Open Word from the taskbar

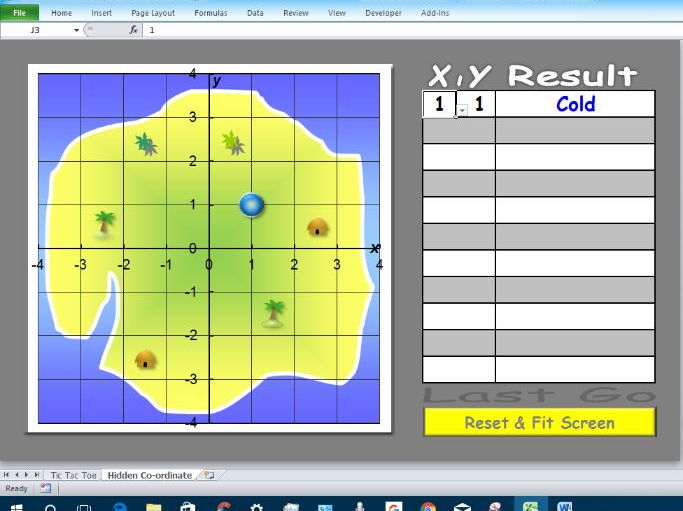coord(565,507)
